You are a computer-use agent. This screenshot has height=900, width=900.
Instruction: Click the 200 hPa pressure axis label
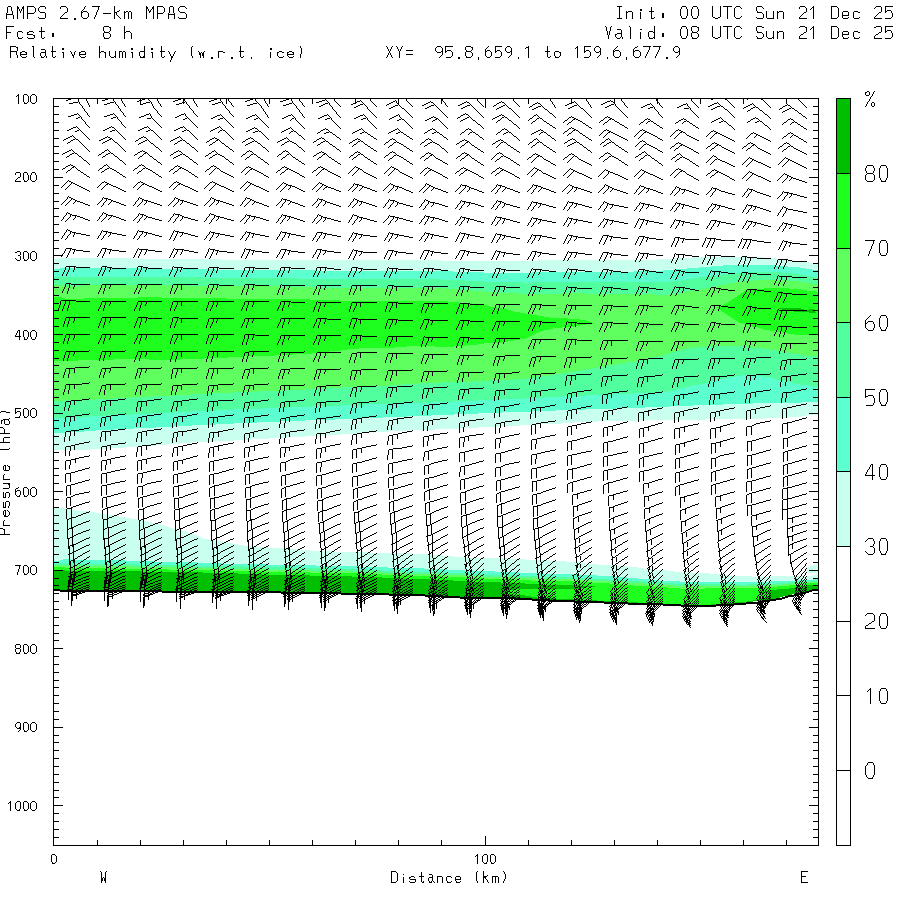click(26, 177)
